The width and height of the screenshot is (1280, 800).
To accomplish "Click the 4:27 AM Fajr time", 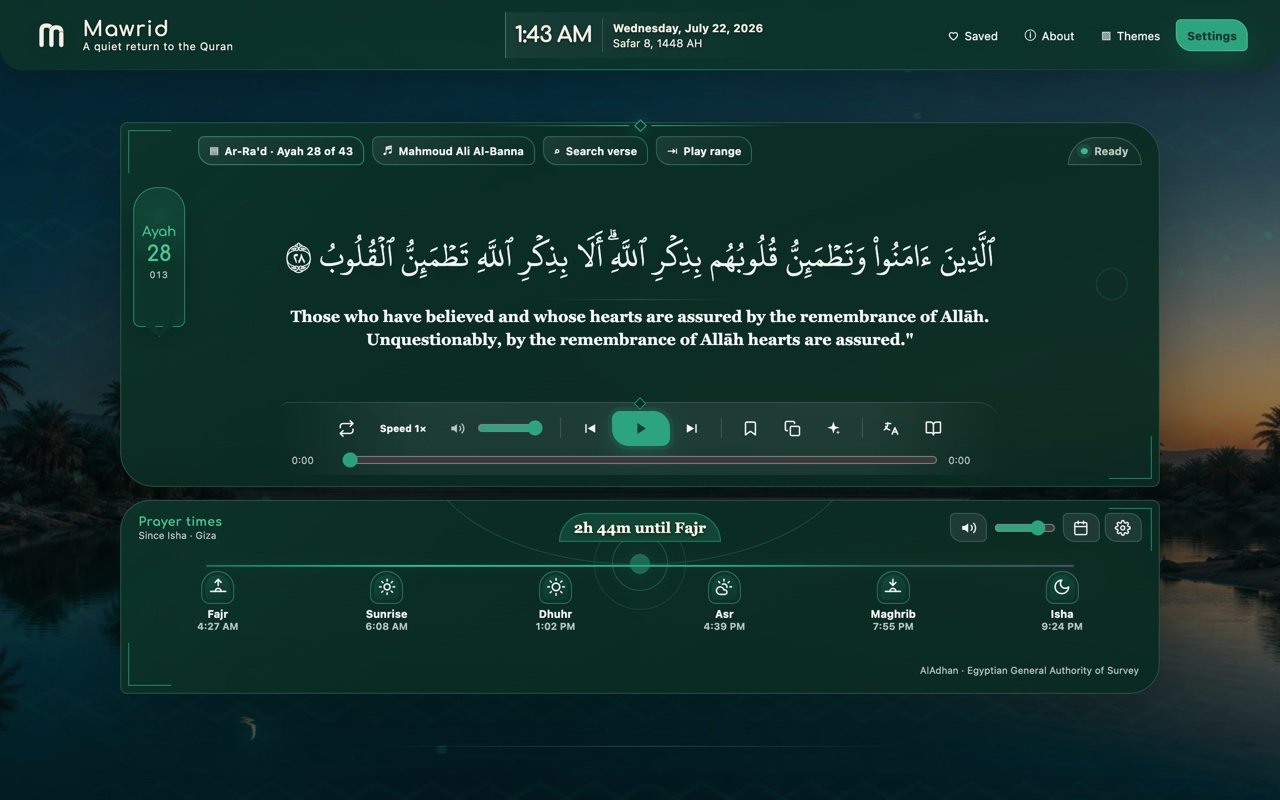I will (x=218, y=627).
